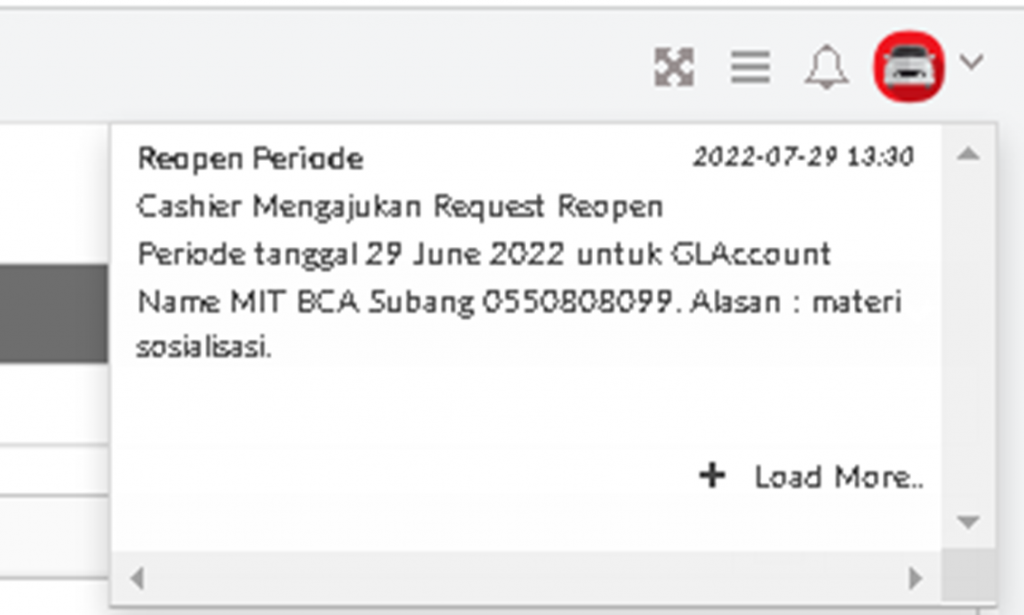Click the vertical scrollbar track
Viewport: 1024px width, 615px height.
[968, 338]
